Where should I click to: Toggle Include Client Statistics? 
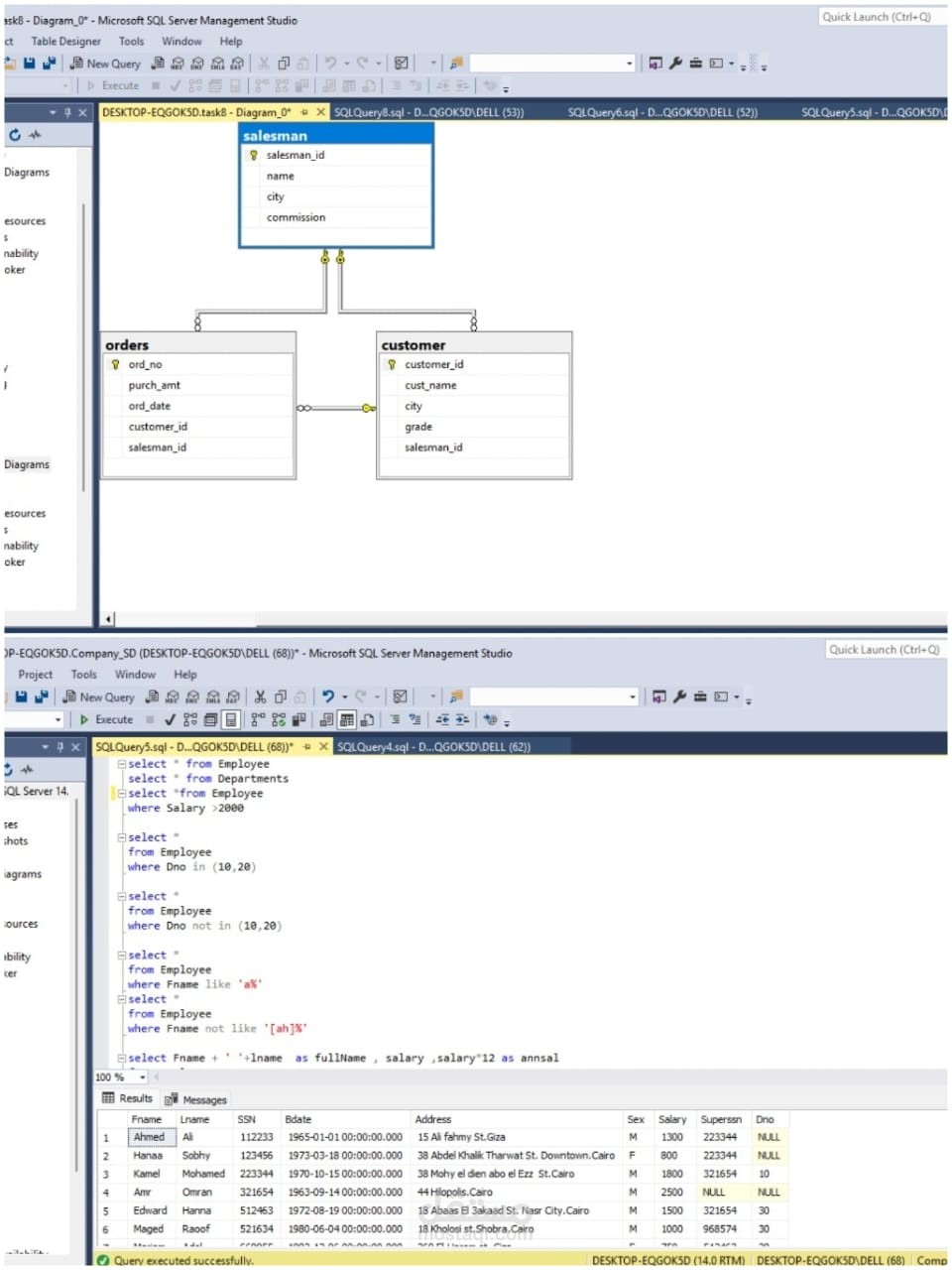tap(298, 719)
